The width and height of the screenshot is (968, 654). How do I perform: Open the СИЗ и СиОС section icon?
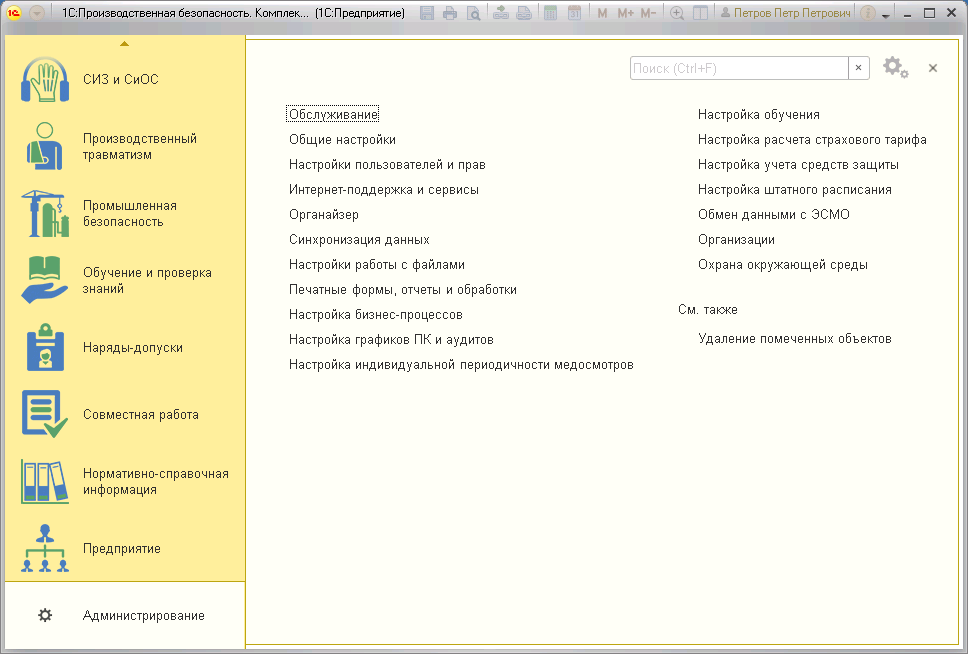tap(45, 80)
